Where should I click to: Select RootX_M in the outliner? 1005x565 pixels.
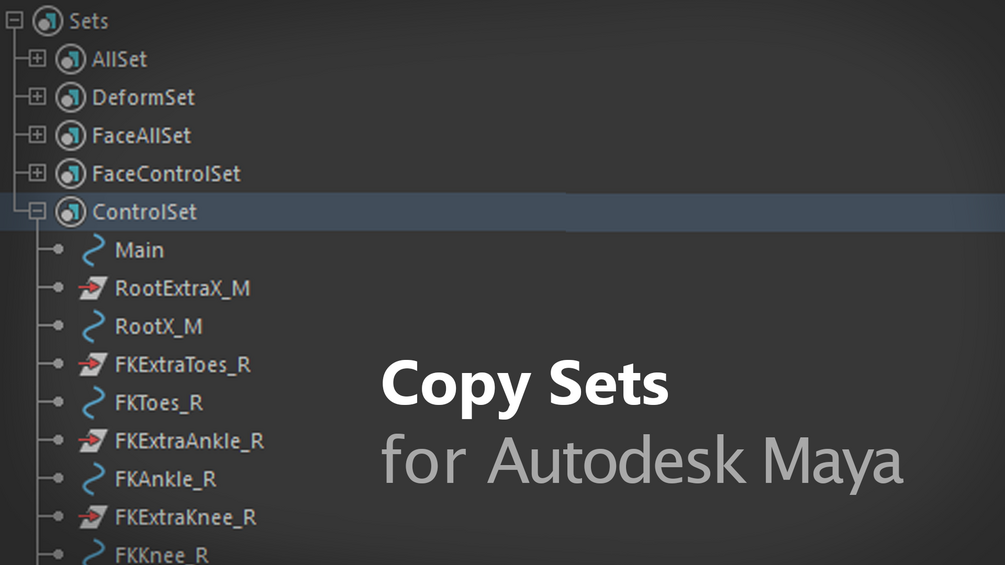tap(158, 327)
